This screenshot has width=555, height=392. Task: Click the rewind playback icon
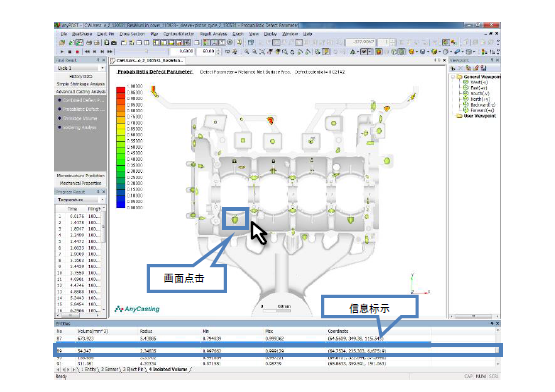click(87, 52)
